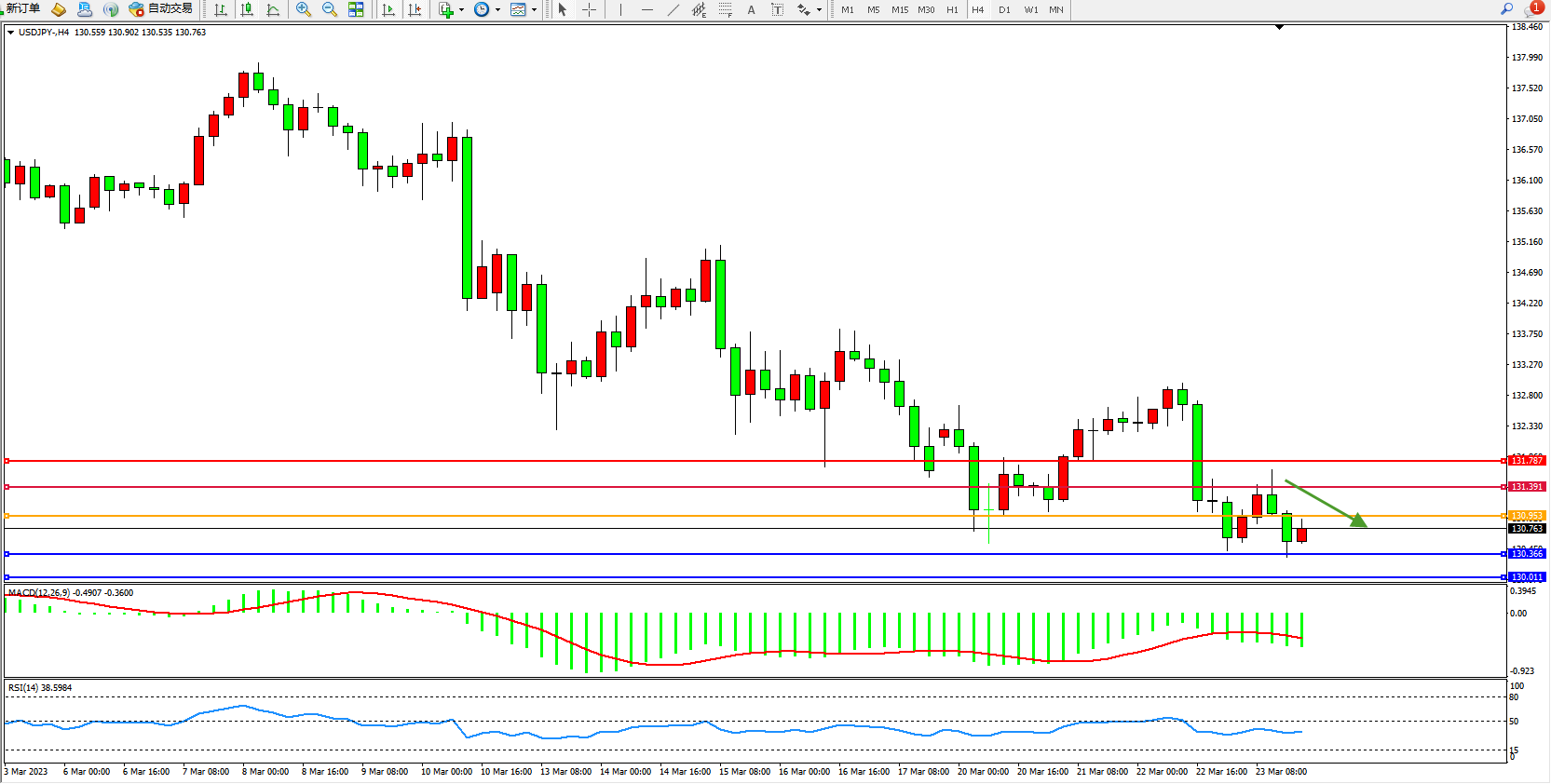This screenshot has width=1551, height=784.
Task: Open the chart templates dropdown arrow
Action: (534, 10)
